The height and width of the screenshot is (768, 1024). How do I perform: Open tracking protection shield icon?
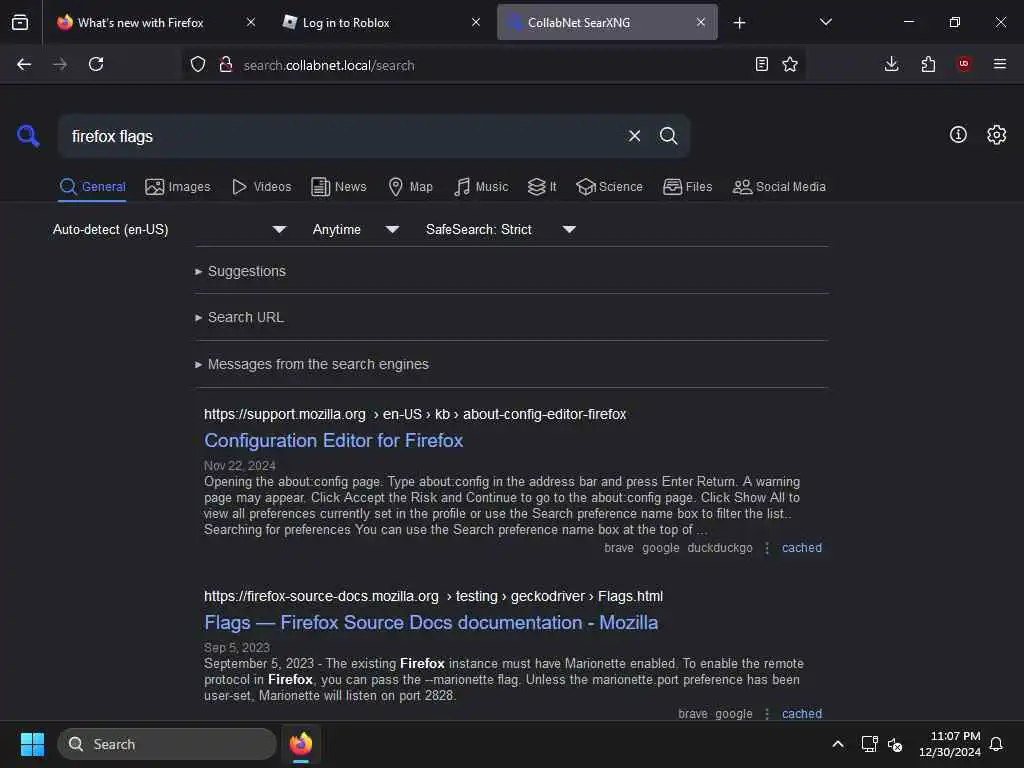coord(198,64)
